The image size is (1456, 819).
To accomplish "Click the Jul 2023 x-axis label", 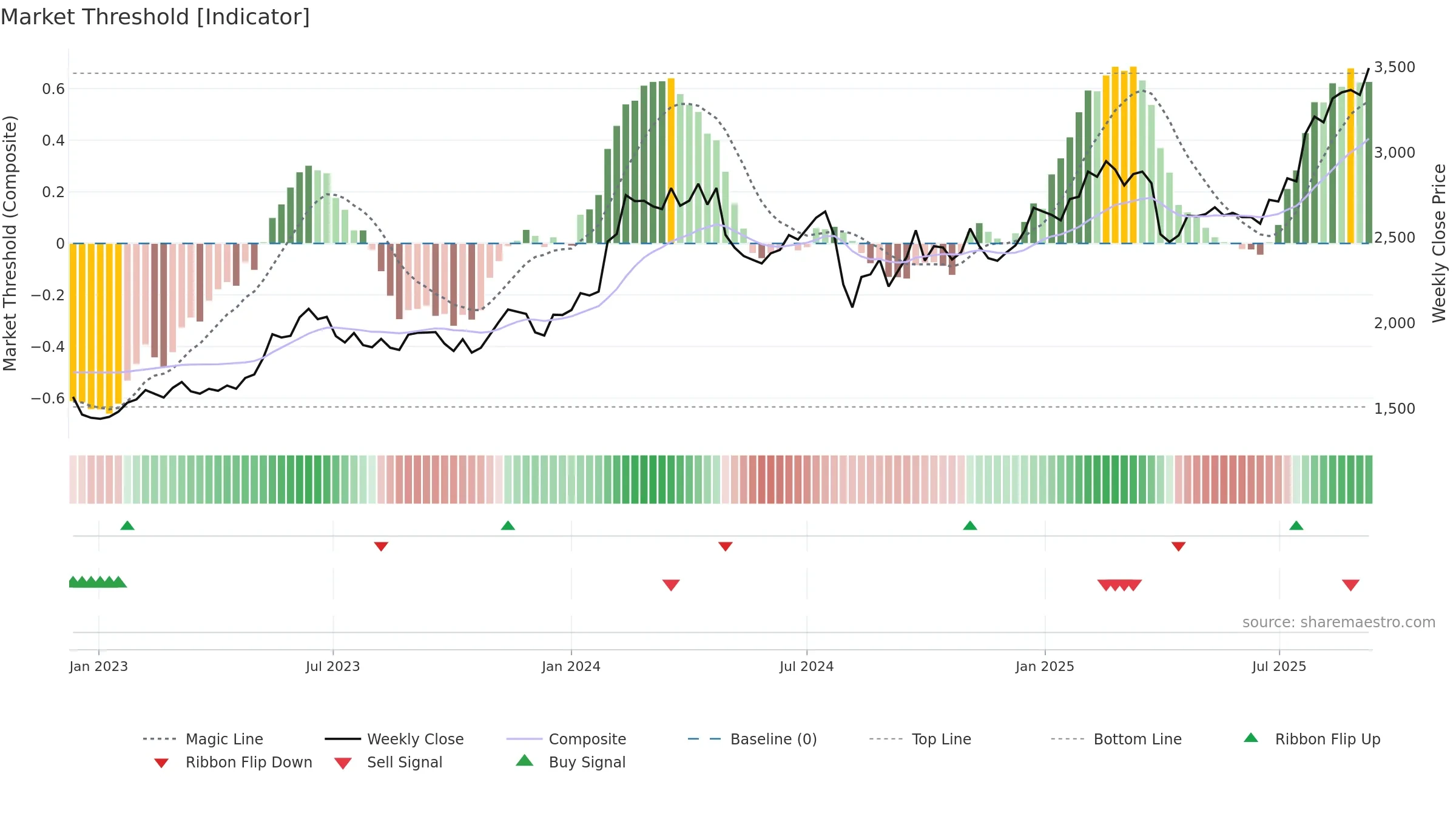I will tap(333, 666).
